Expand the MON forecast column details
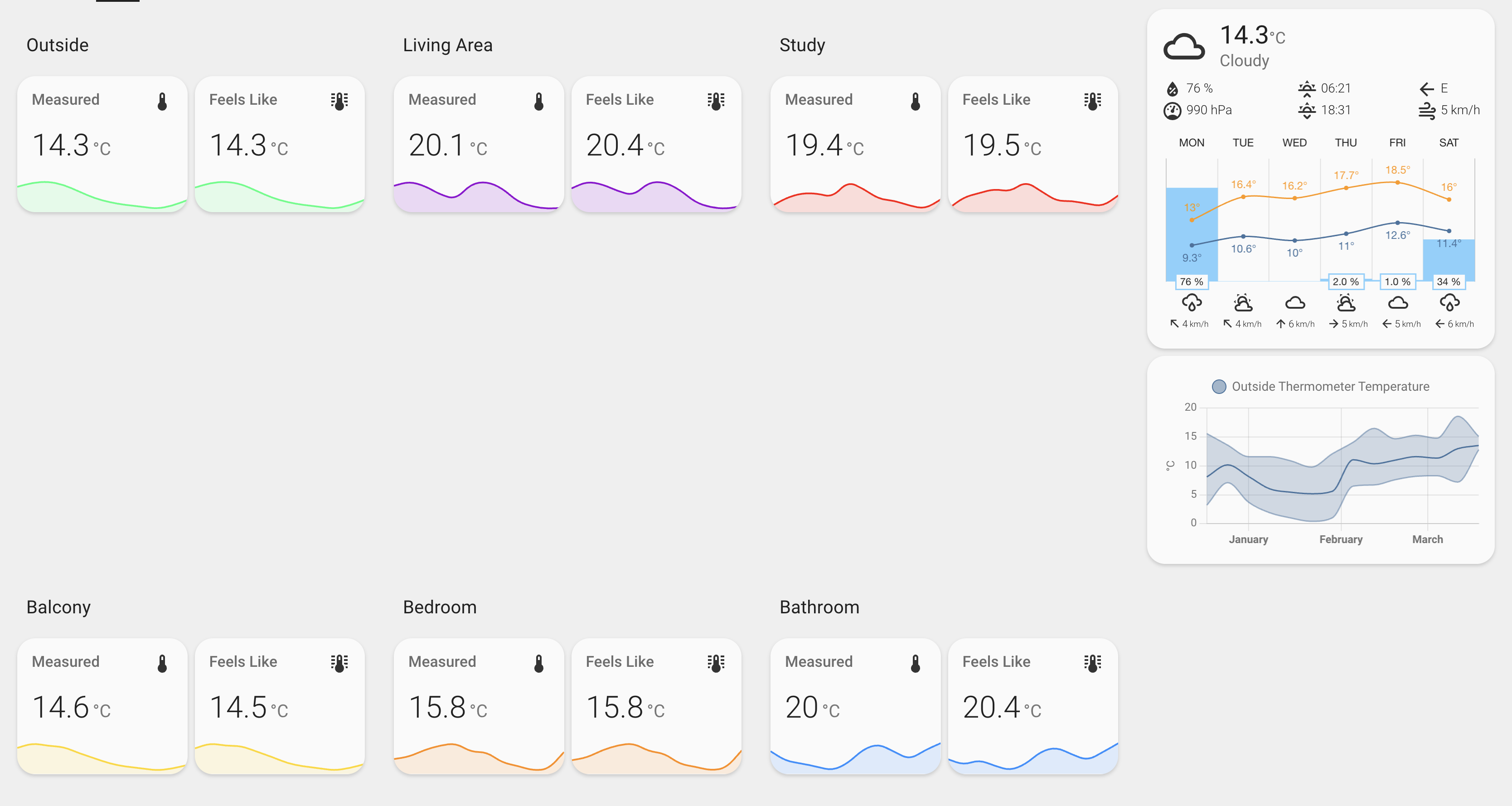This screenshot has width=1512, height=806. pyautogui.click(x=1191, y=143)
